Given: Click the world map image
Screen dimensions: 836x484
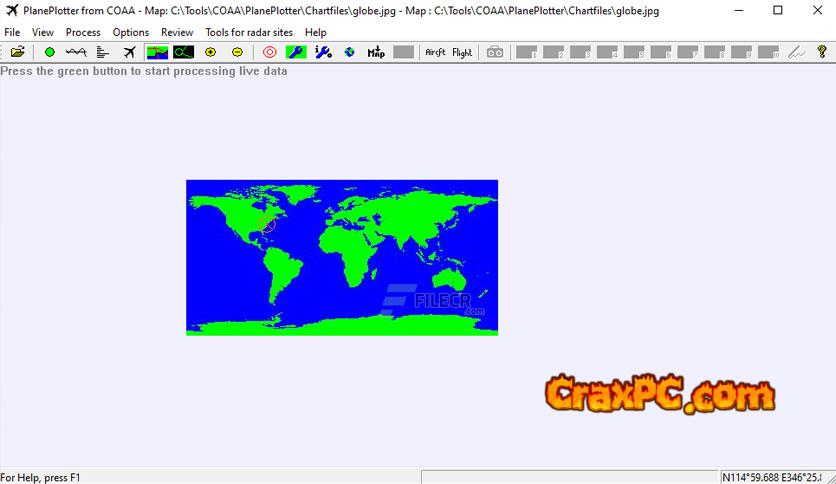Looking at the screenshot, I should click(341, 257).
